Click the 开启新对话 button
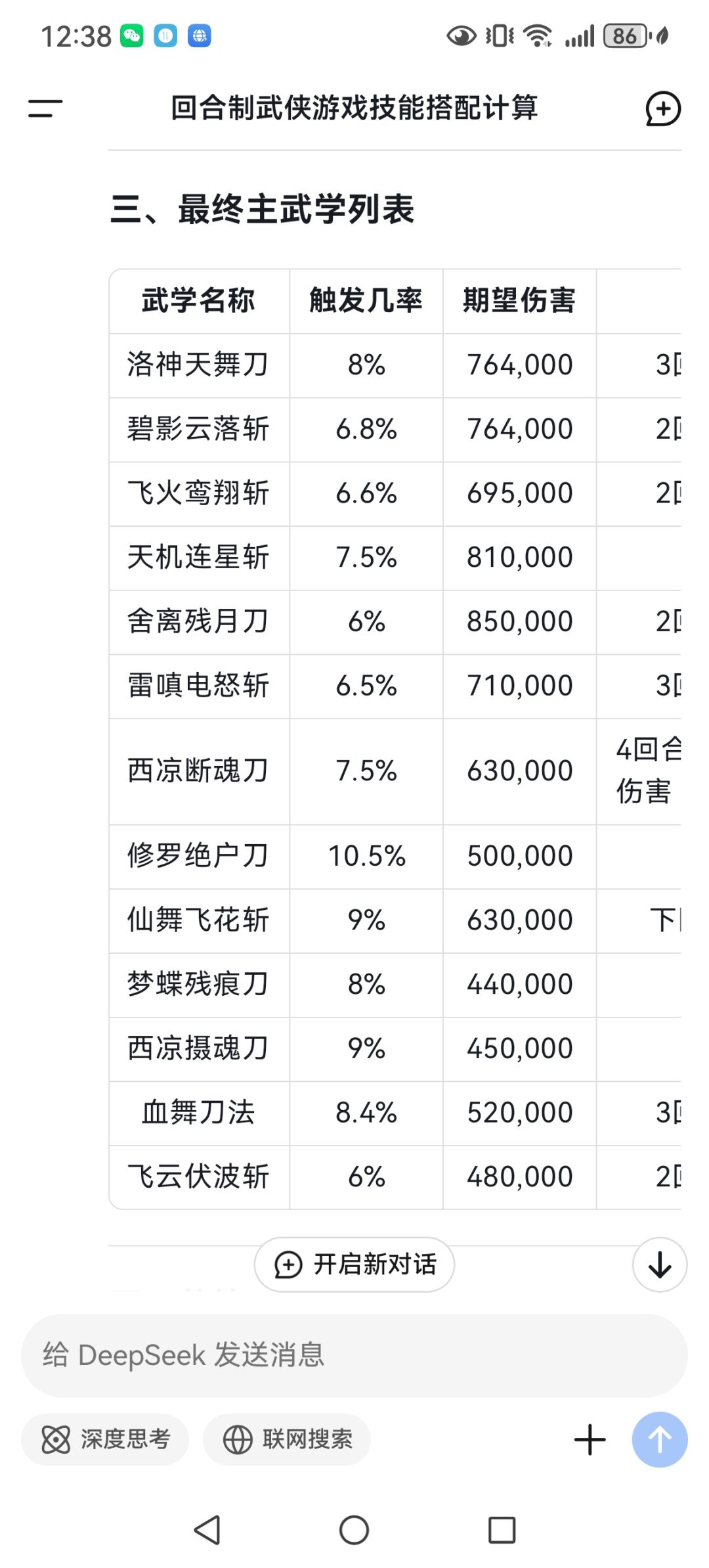This screenshot has height=1568, width=709. point(354,1265)
